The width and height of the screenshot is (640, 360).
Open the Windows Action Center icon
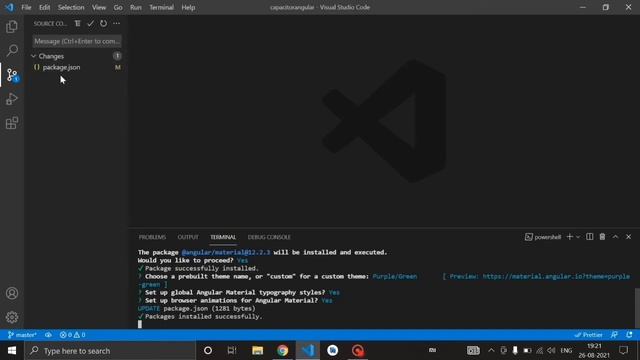(x=623, y=351)
